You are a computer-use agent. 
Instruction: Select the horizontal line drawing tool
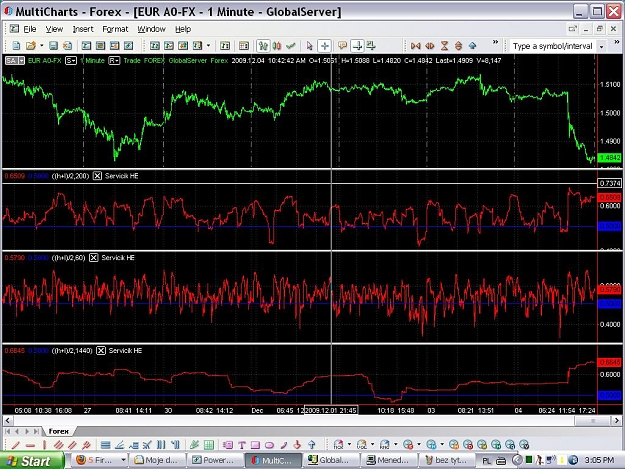[x=30, y=445]
